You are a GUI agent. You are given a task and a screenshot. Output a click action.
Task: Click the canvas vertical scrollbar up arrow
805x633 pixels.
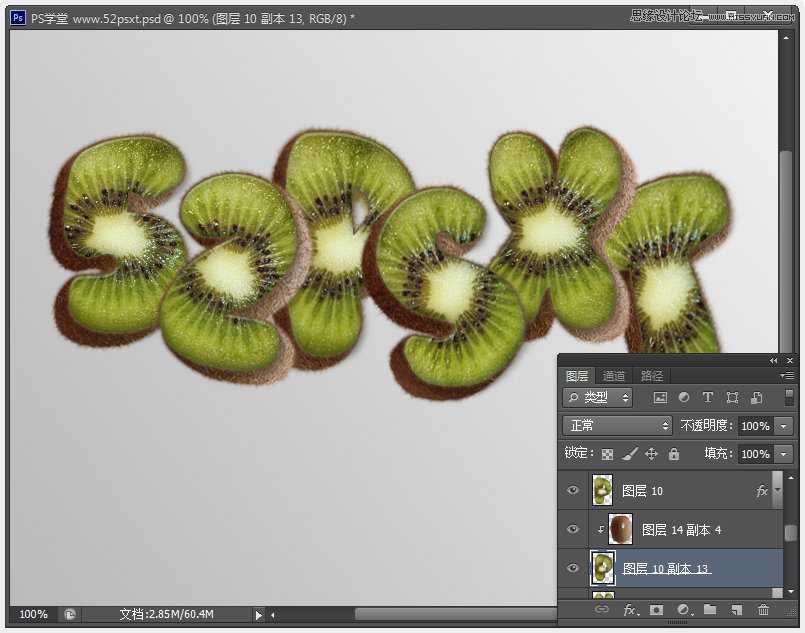[786, 38]
